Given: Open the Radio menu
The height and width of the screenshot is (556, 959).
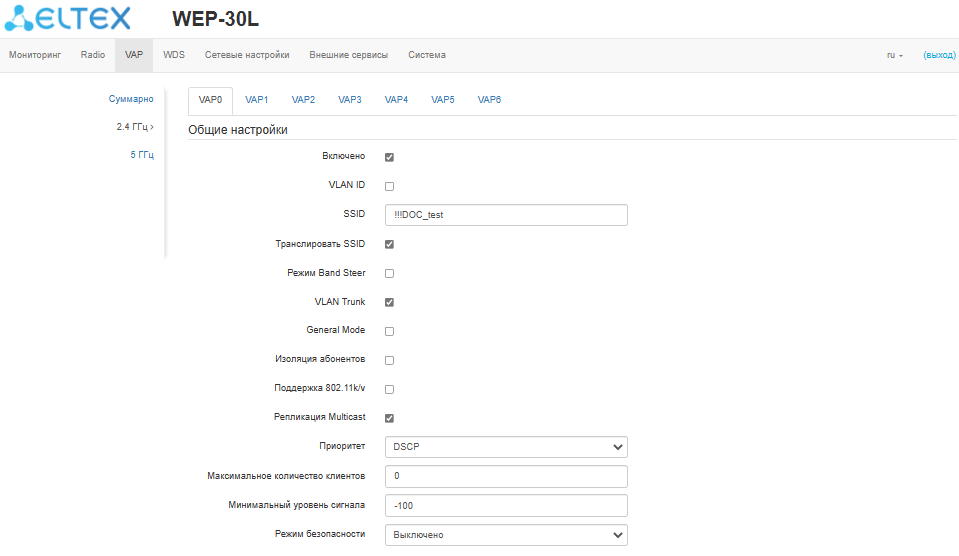Looking at the screenshot, I should pos(93,55).
